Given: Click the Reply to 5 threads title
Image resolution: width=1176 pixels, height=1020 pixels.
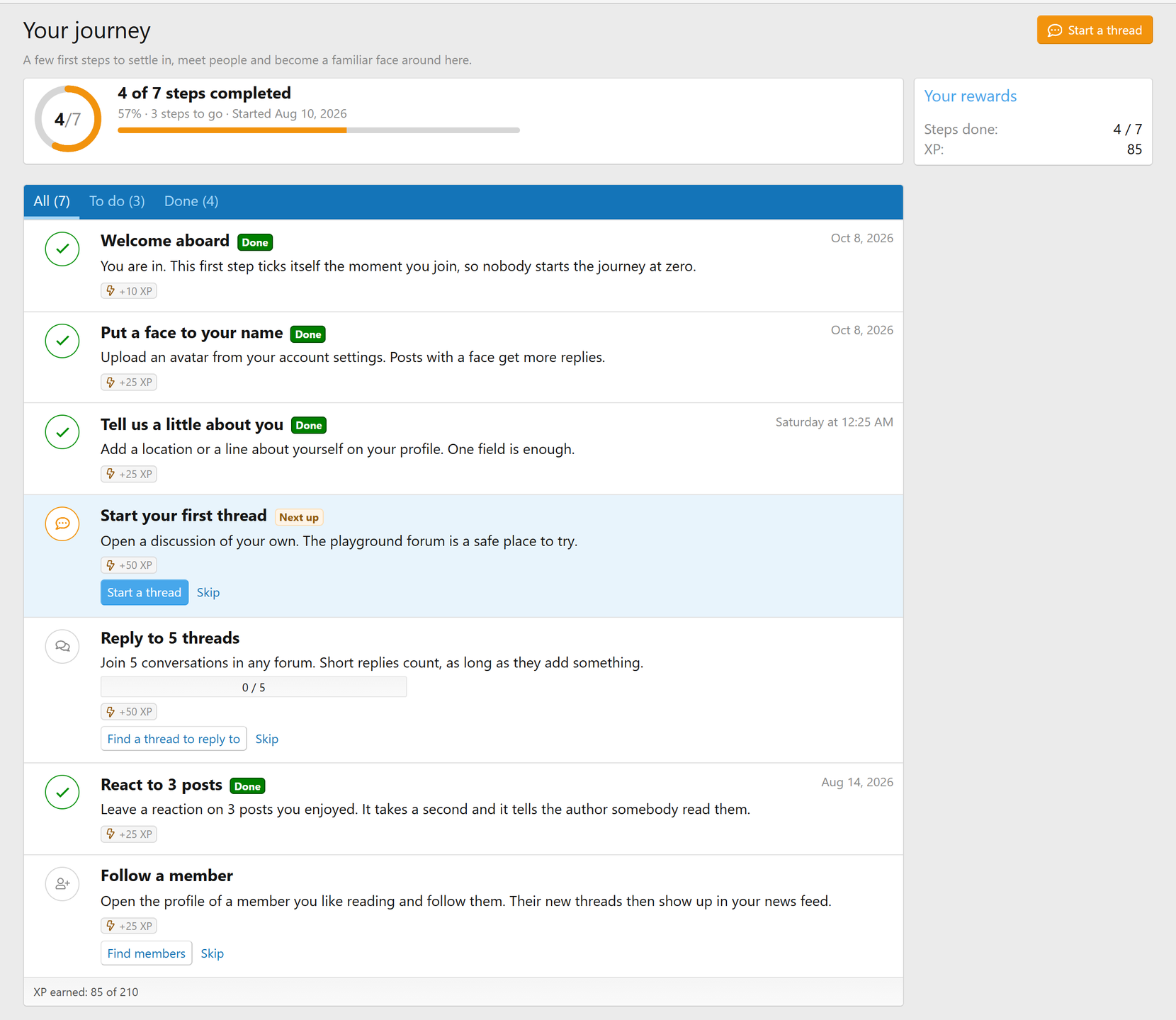Looking at the screenshot, I should click(170, 638).
